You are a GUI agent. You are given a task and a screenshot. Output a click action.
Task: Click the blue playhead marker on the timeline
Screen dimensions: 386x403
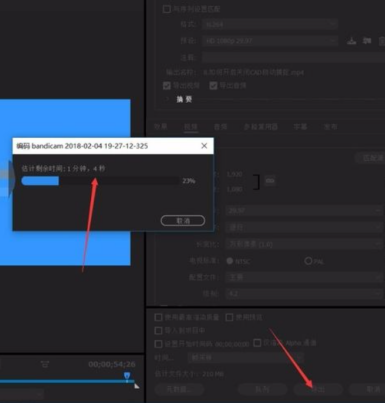point(127,376)
